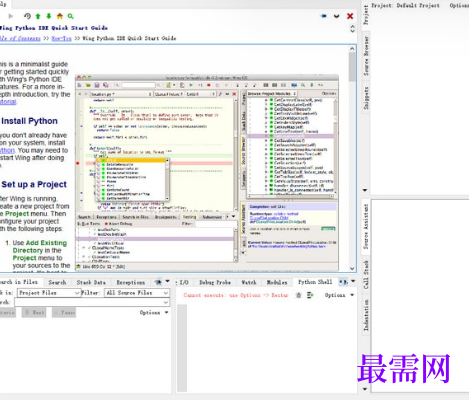Click the help page scrollbar up arrow
Image resolution: width=469 pixels, height=400 pixels.
(352, 49)
